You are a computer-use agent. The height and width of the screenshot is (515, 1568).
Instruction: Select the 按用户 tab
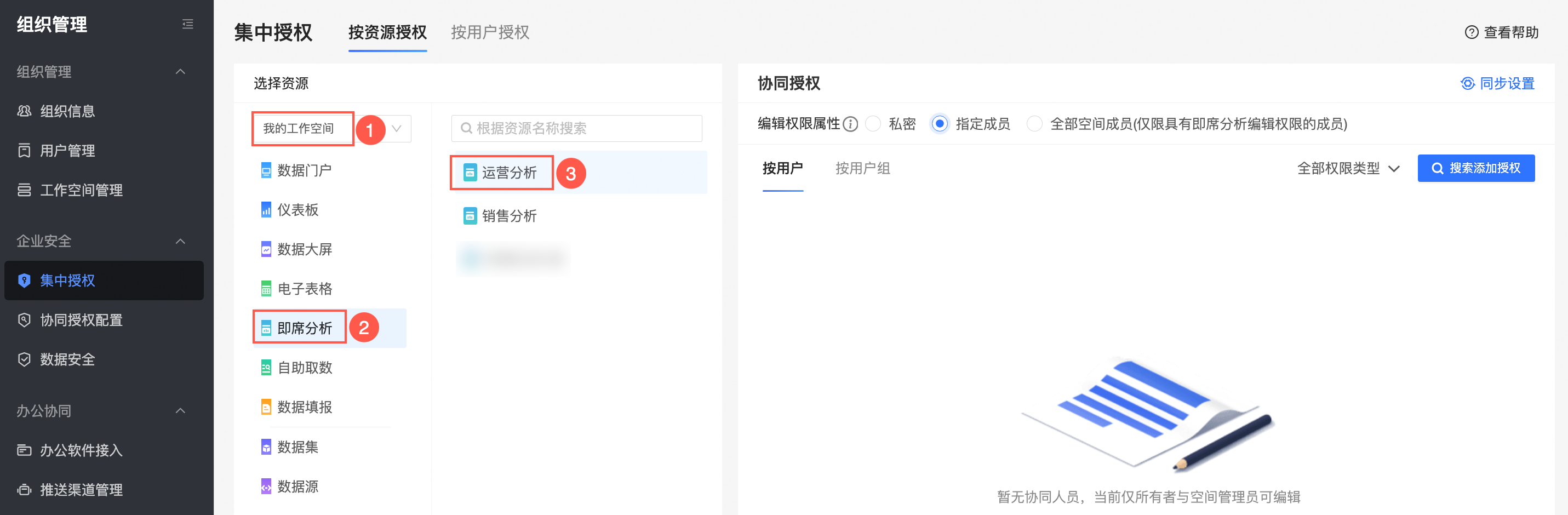tap(783, 169)
